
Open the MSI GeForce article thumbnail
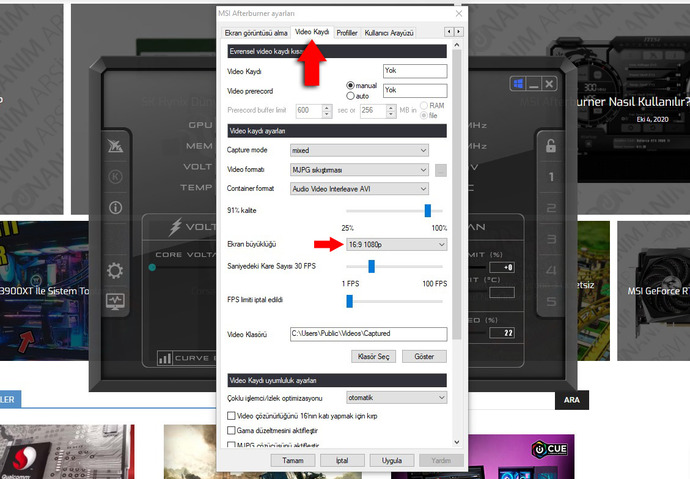click(653, 291)
